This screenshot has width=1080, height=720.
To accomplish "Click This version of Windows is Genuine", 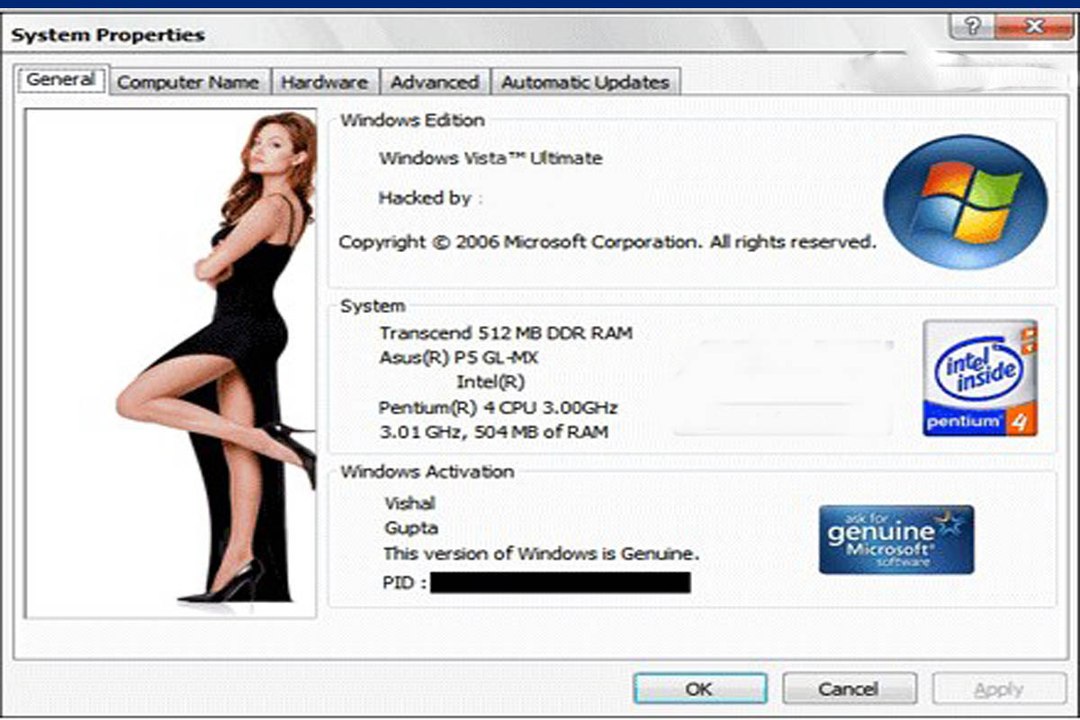I will pyautogui.click(x=541, y=553).
